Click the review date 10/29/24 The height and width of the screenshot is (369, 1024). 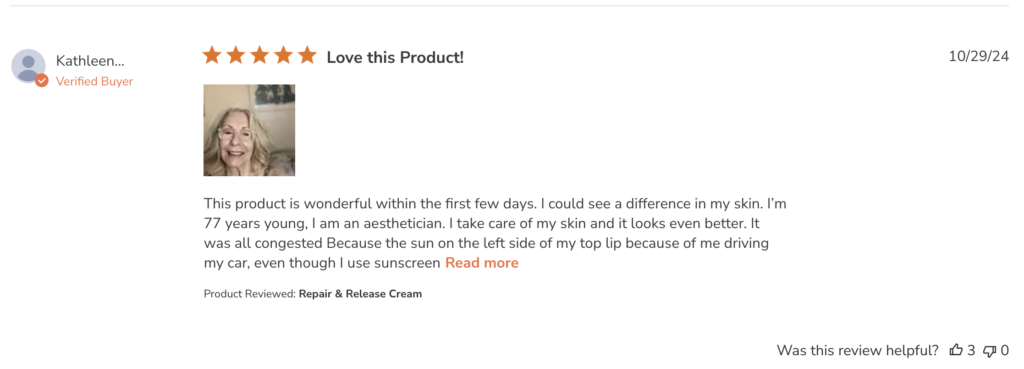coord(979,56)
